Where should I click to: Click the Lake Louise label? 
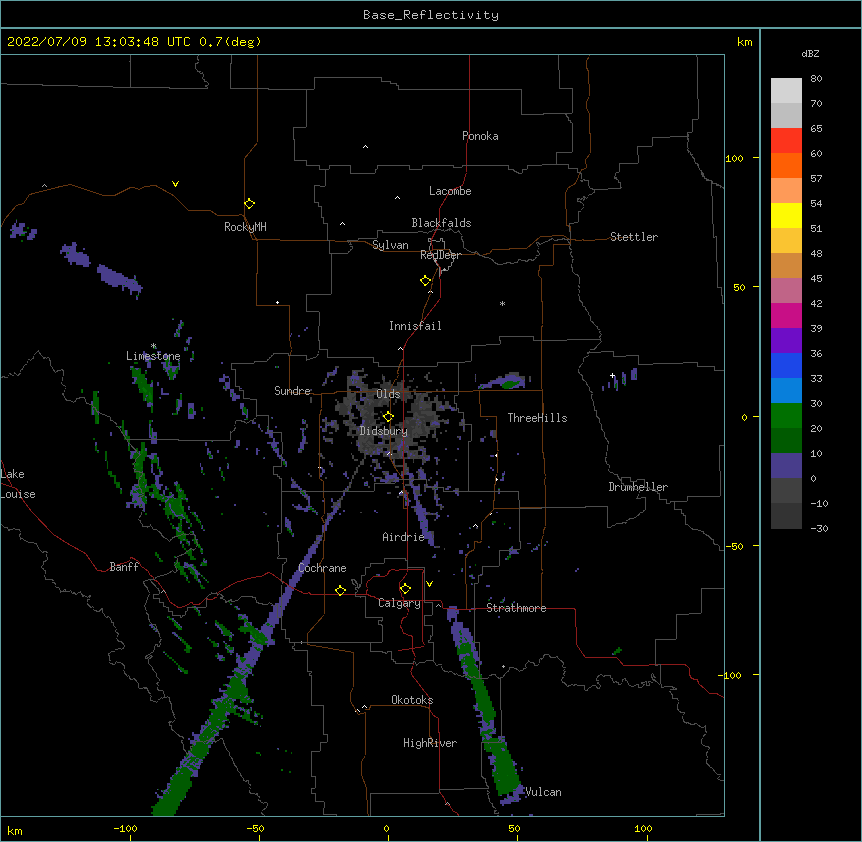coord(18,484)
